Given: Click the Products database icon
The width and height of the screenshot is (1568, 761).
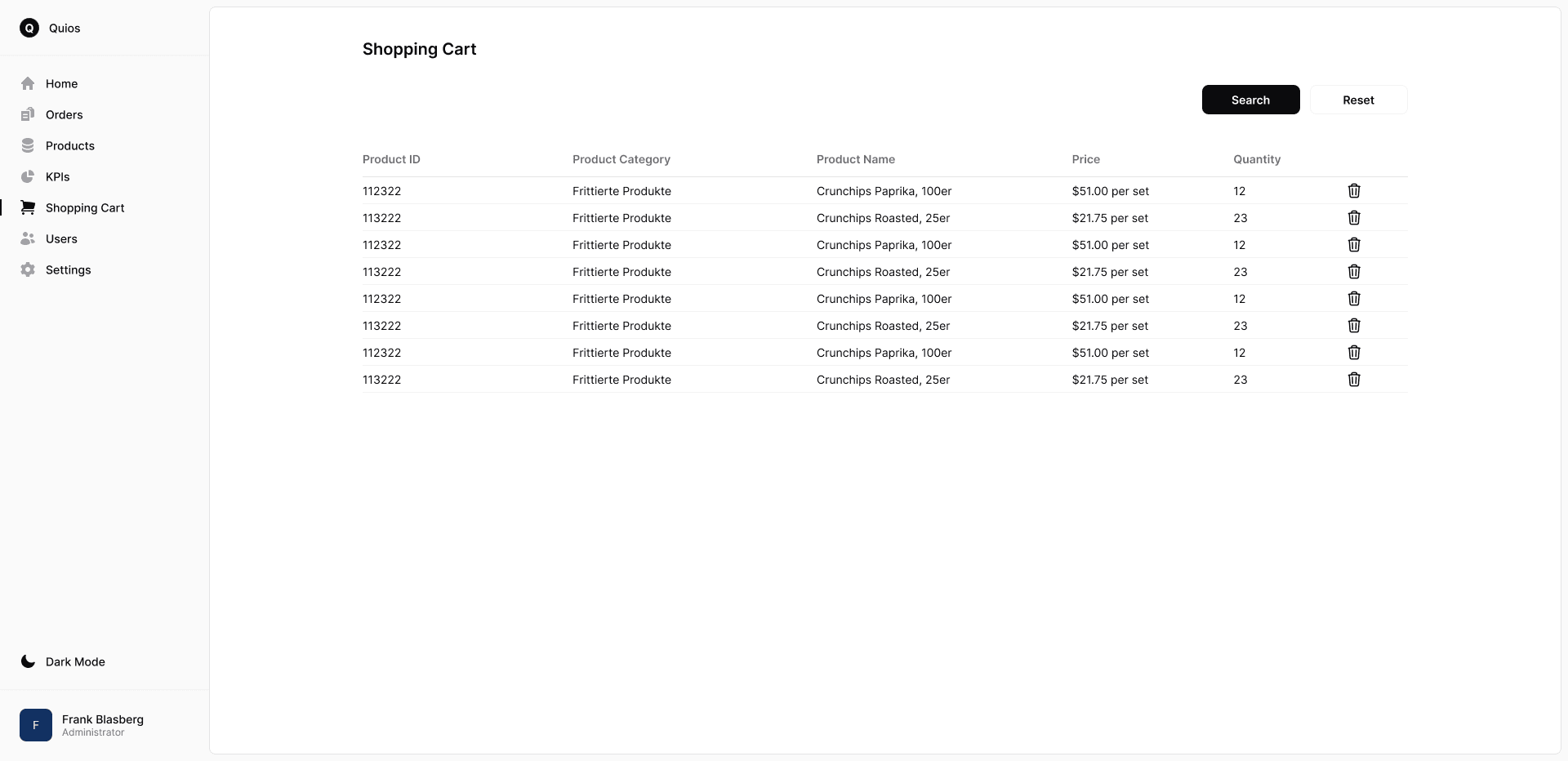Looking at the screenshot, I should [x=28, y=145].
